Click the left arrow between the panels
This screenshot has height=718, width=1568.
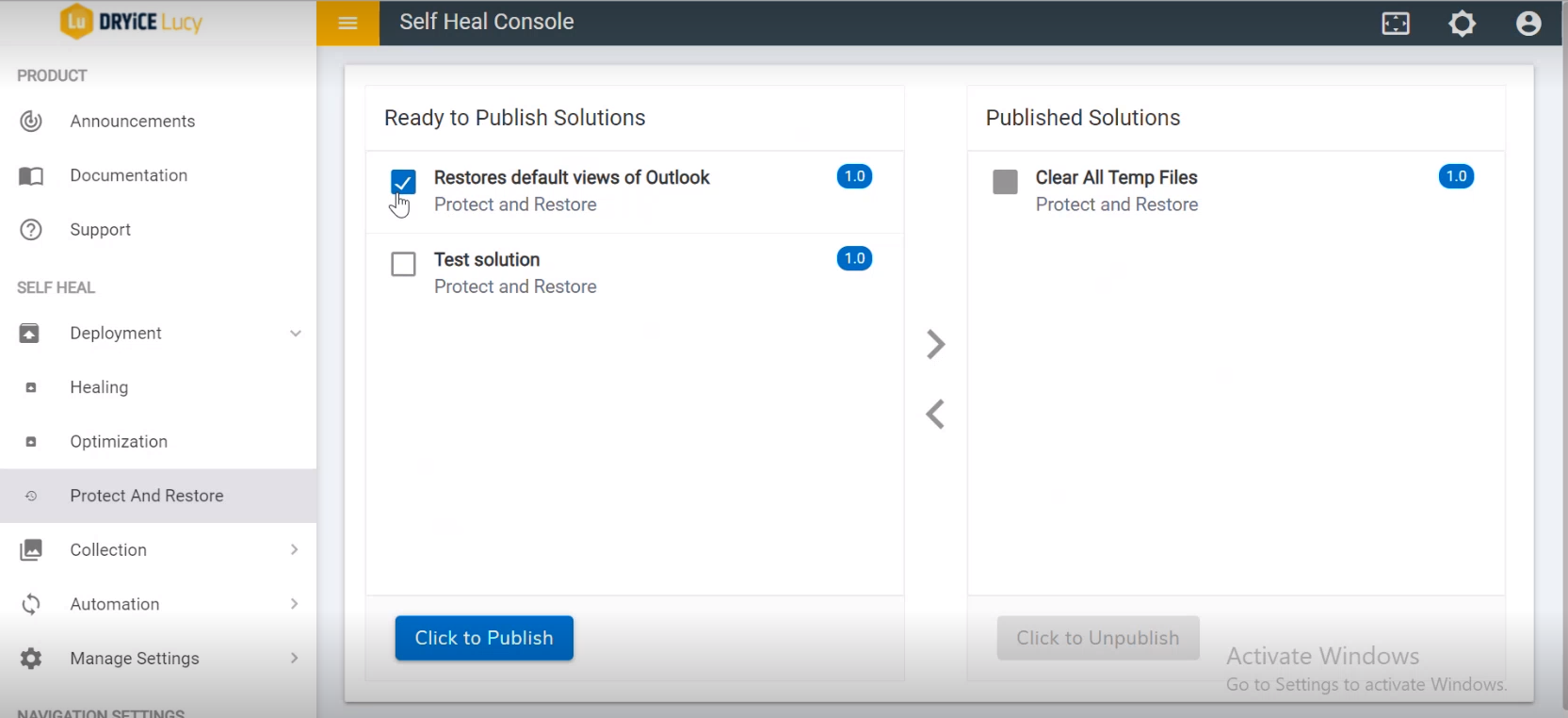coord(935,414)
